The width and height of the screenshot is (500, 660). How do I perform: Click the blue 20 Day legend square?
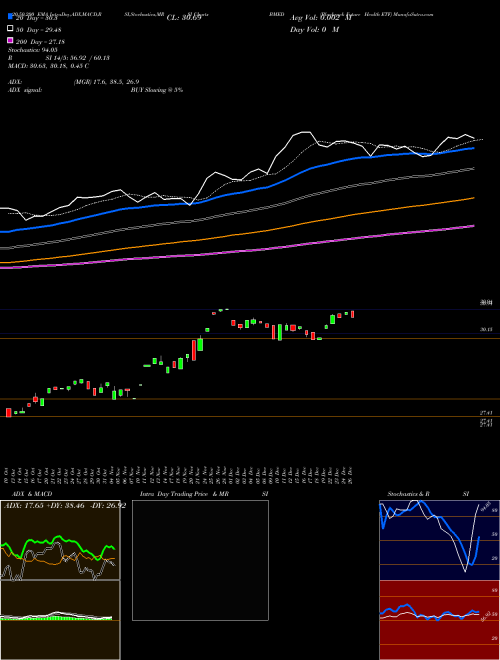coord(10,16)
